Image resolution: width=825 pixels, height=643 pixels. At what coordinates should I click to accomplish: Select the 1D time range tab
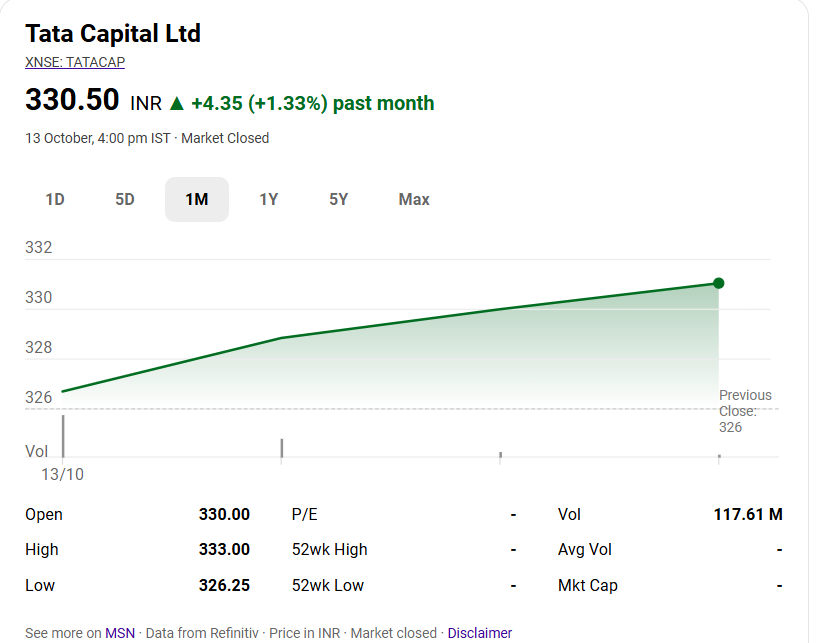(55, 199)
